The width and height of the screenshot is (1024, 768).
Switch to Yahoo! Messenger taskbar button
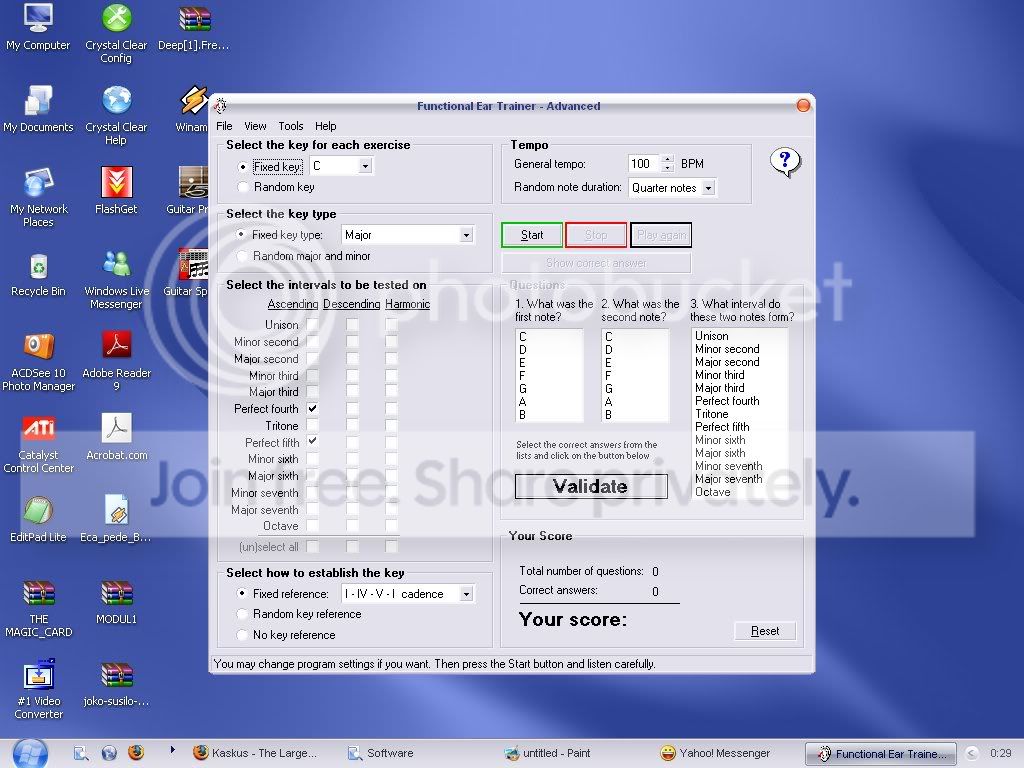[715, 753]
